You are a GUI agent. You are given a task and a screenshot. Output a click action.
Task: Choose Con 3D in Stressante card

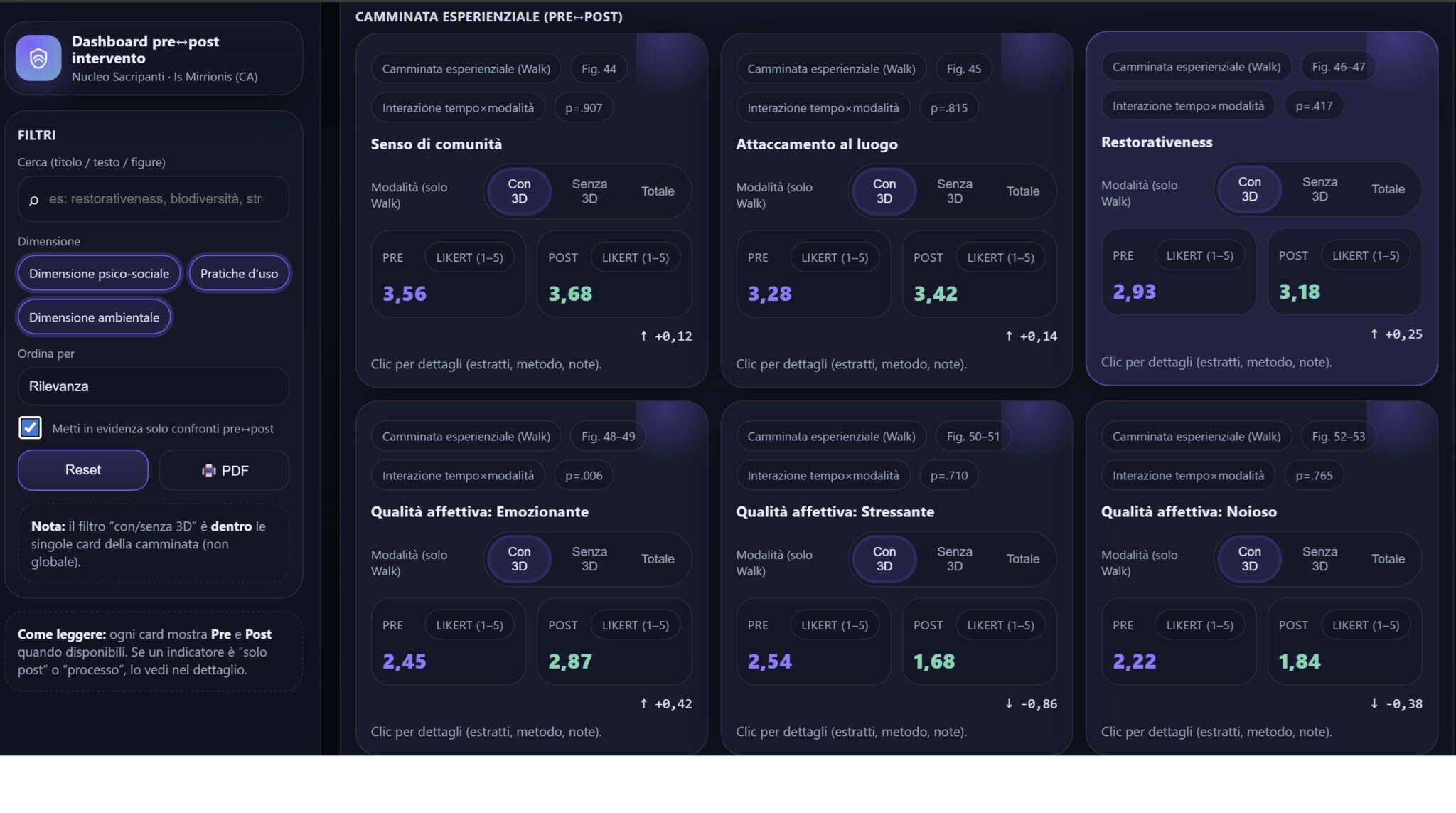pos(884,559)
